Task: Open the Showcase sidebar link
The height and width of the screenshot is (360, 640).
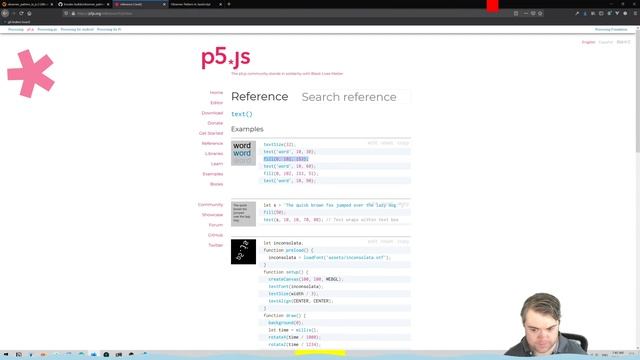Action: (212, 215)
